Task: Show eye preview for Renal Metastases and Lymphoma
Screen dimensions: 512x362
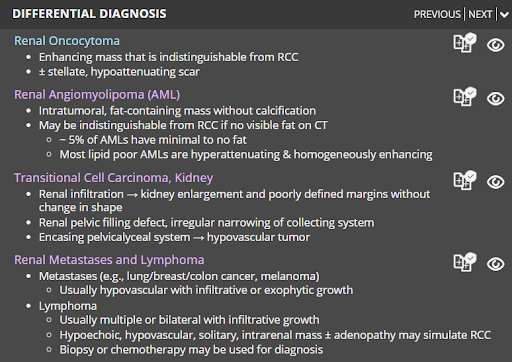Action: pos(496,264)
